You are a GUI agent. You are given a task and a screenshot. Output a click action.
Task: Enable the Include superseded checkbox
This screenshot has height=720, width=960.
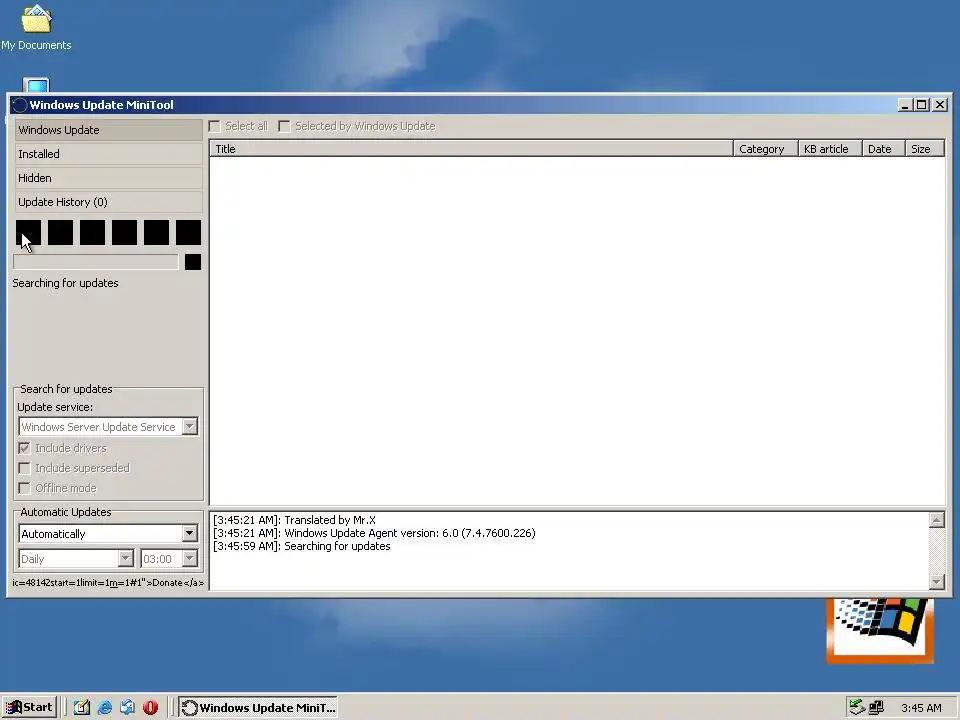point(24,468)
